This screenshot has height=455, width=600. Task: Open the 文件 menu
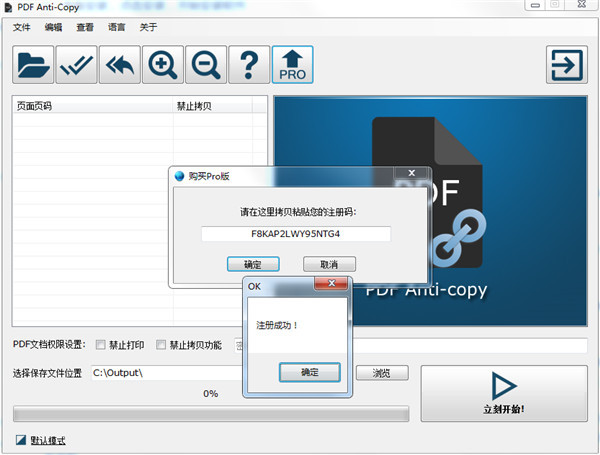(21, 27)
